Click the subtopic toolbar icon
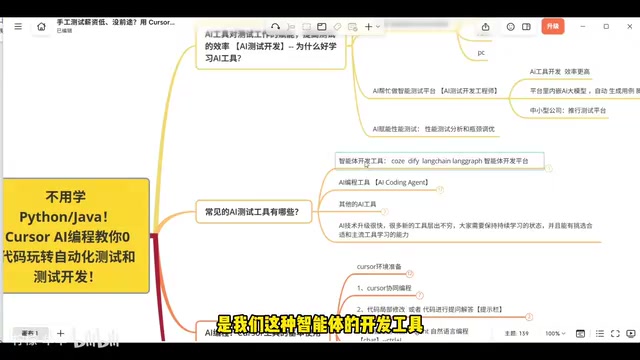Viewport: 640px width, 360px height. [291, 27]
